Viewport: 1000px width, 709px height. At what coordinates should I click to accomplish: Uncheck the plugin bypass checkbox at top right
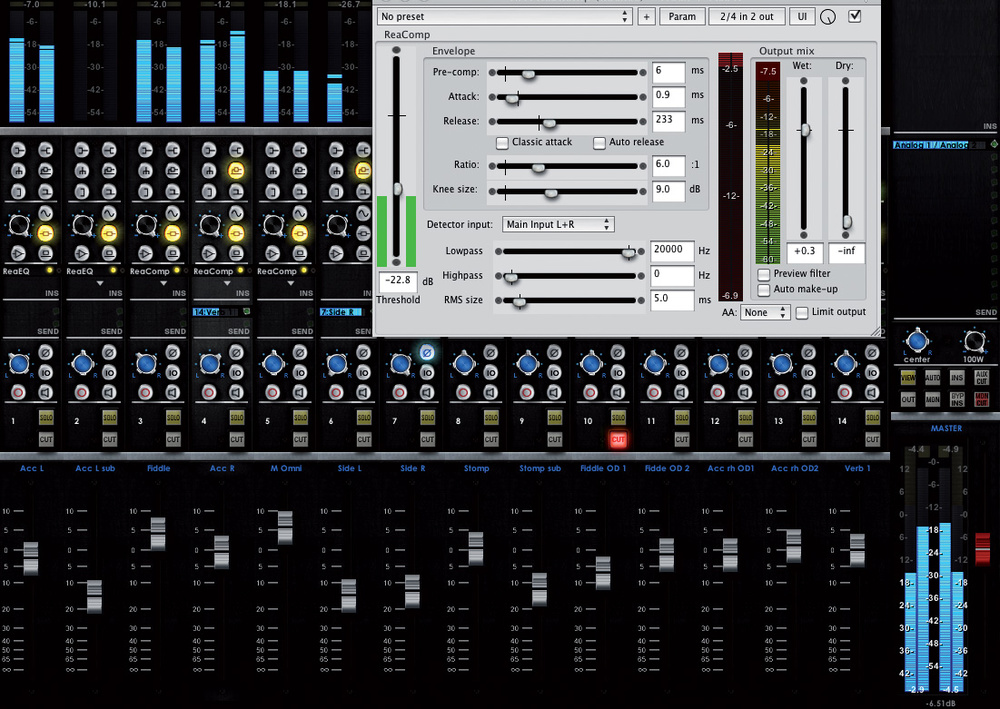(855, 16)
